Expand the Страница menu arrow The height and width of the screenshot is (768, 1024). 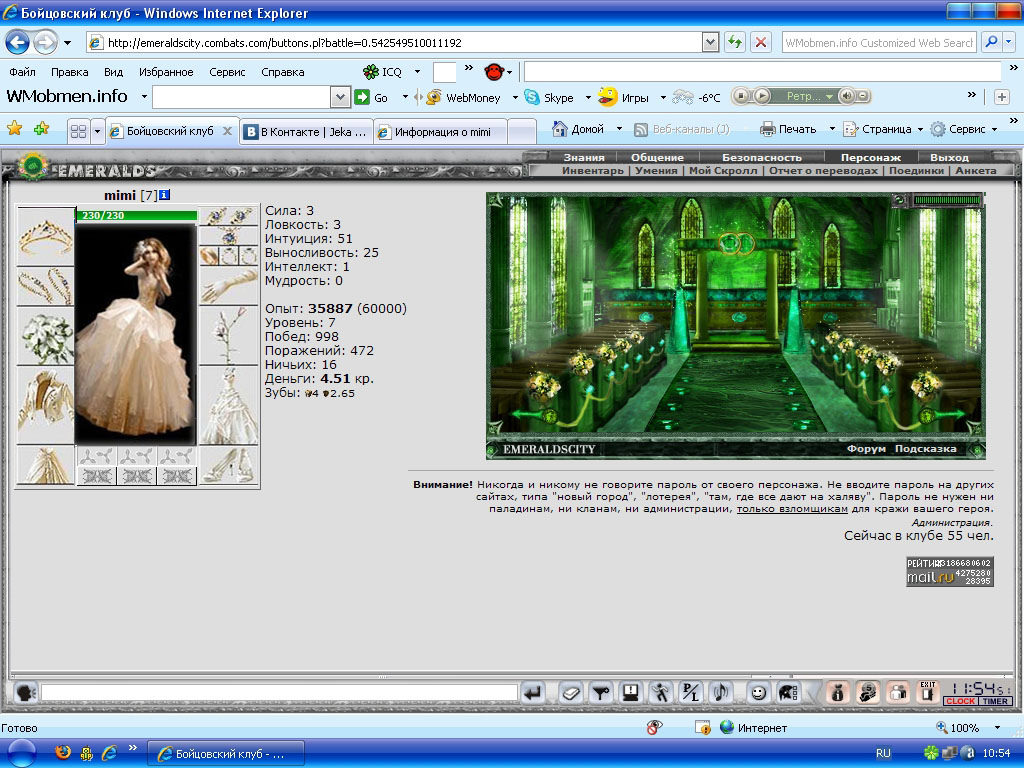[920, 129]
